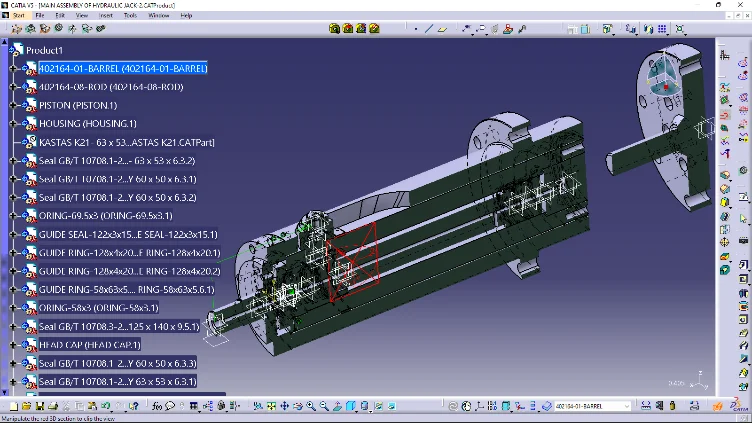The height and width of the screenshot is (423, 752).
Task: Open the Insert menu
Action: pyautogui.click(x=104, y=16)
